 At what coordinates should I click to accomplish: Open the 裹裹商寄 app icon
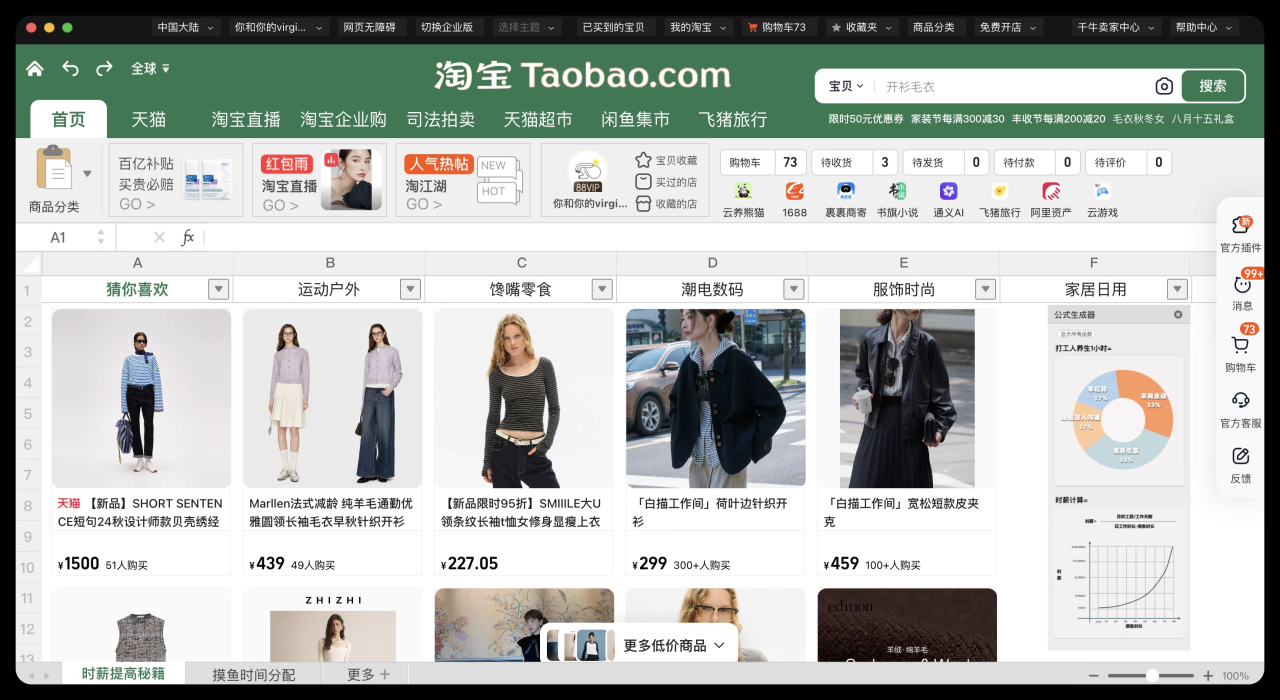click(x=846, y=191)
